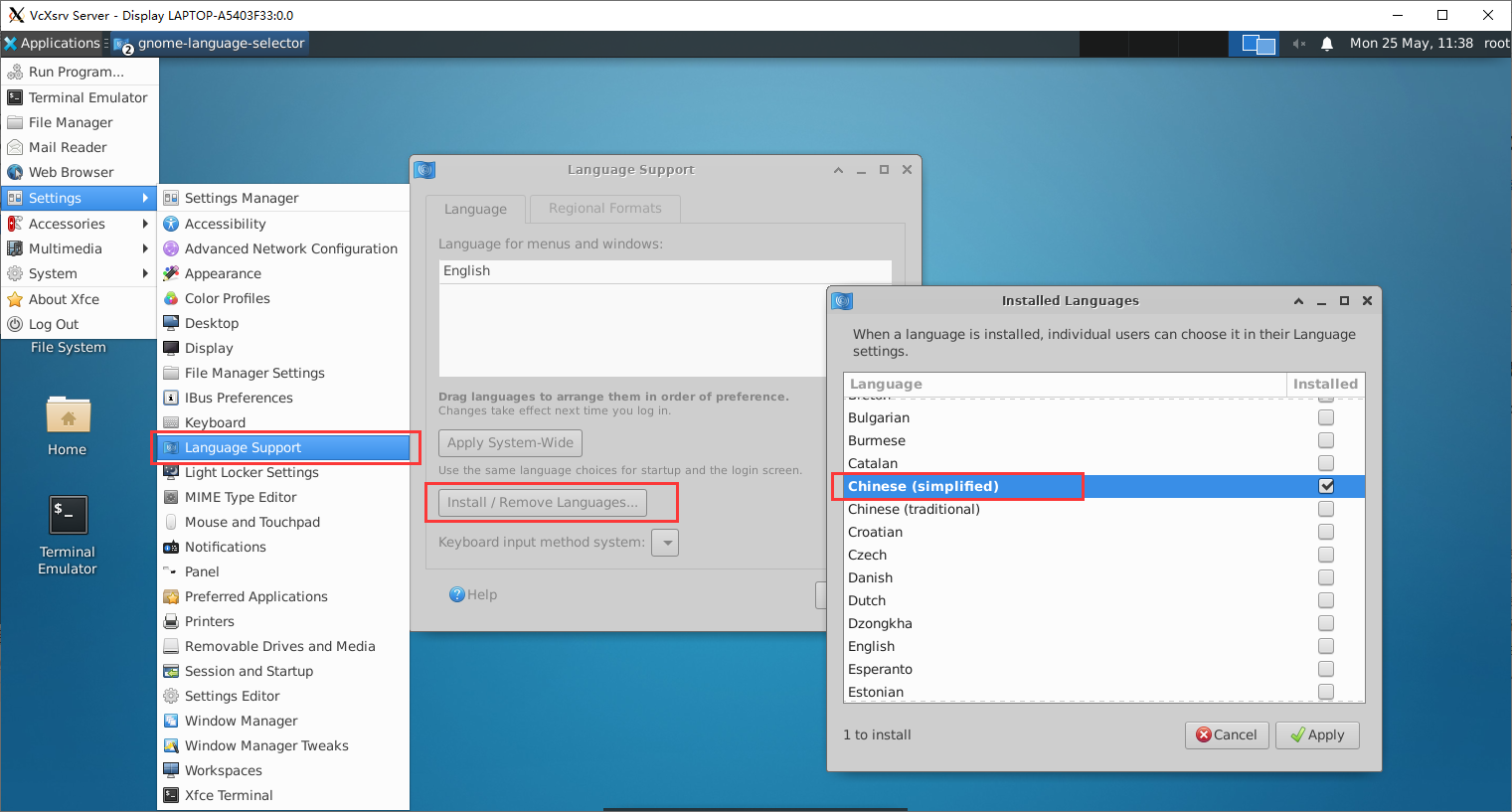Open Printers from the Settings menu

tap(210, 621)
